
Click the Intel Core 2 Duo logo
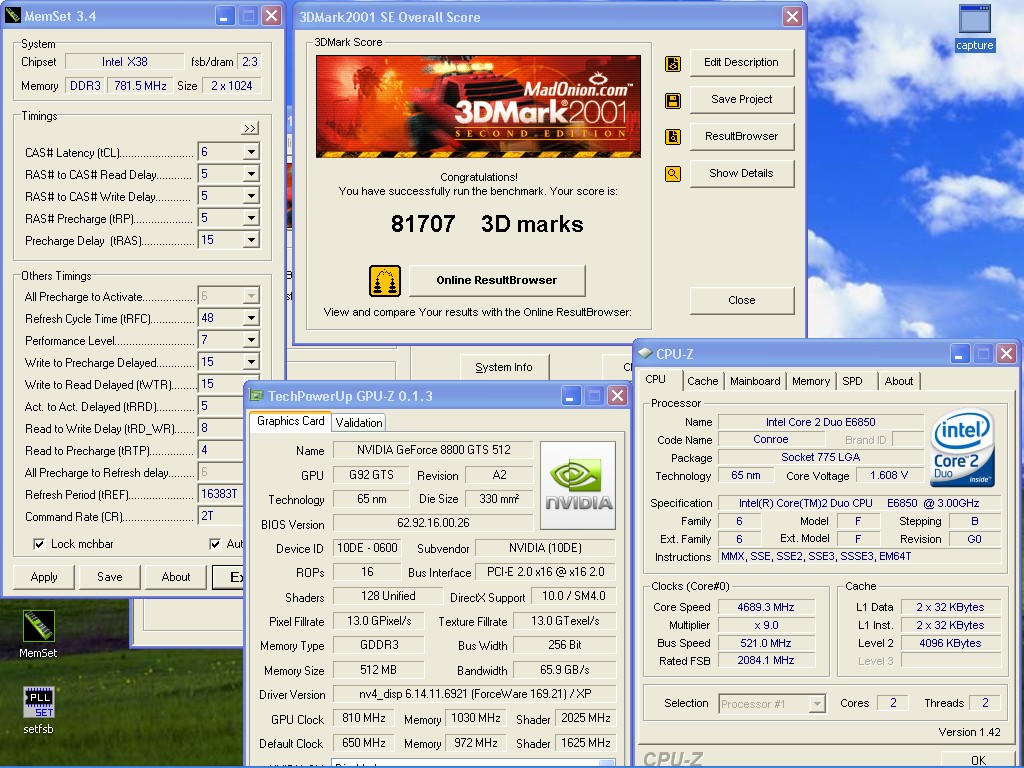point(962,448)
